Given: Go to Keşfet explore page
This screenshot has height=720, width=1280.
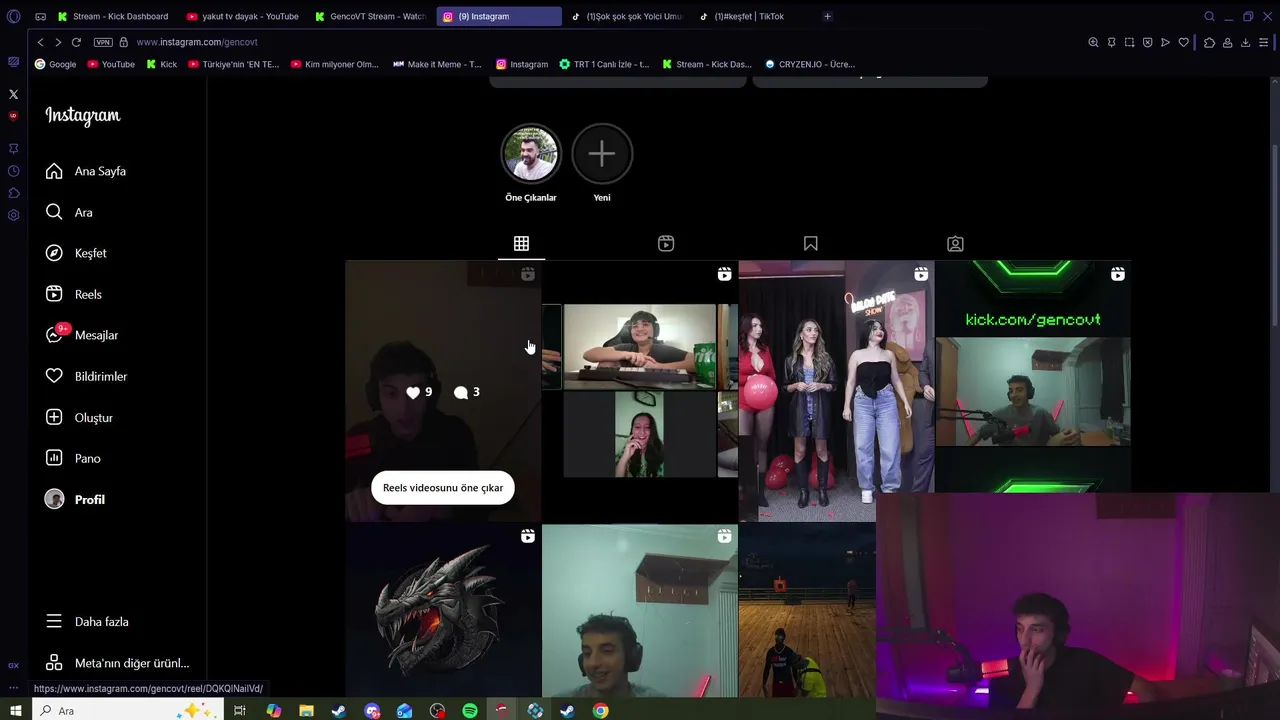Looking at the screenshot, I should coord(76,253).
